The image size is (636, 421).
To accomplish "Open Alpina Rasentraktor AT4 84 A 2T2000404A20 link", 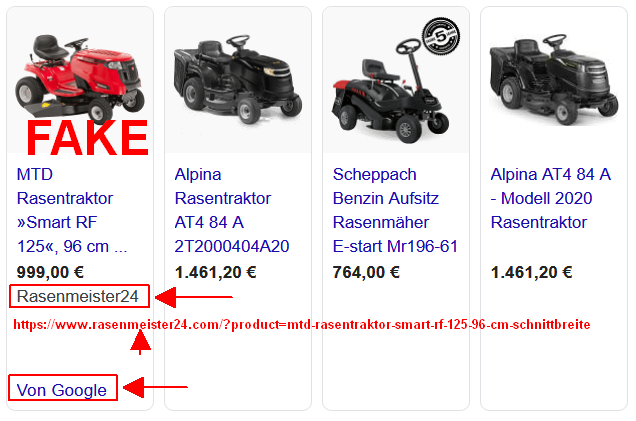I will [x=232, y=210].
